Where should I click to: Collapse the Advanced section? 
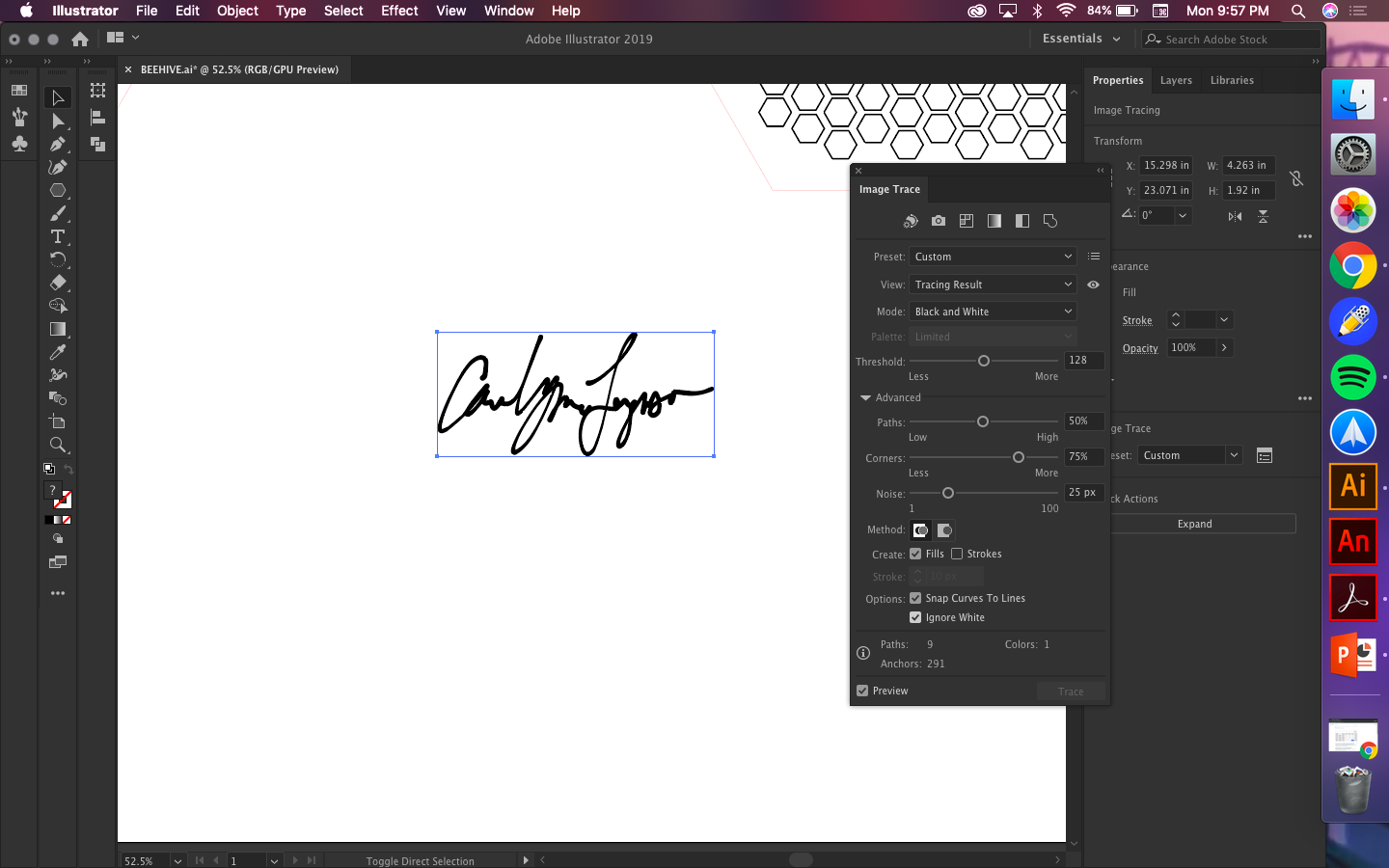point(865,396)
